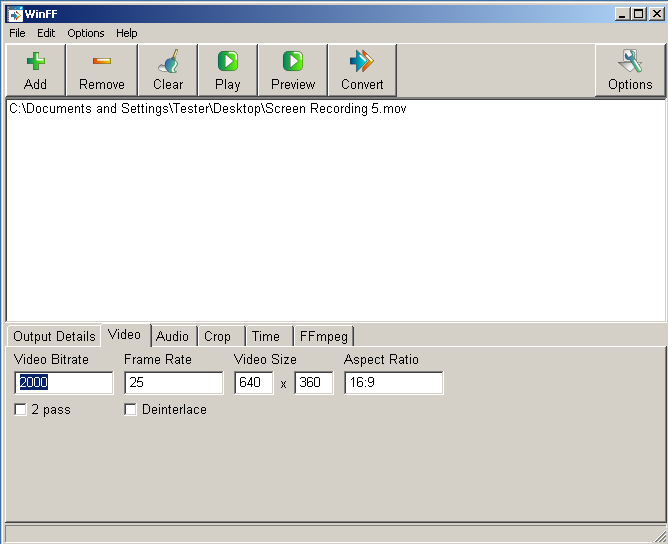Select Screen Recording 5.mov in file list
This screenshot has width=668, height=544.
[207, 109]
